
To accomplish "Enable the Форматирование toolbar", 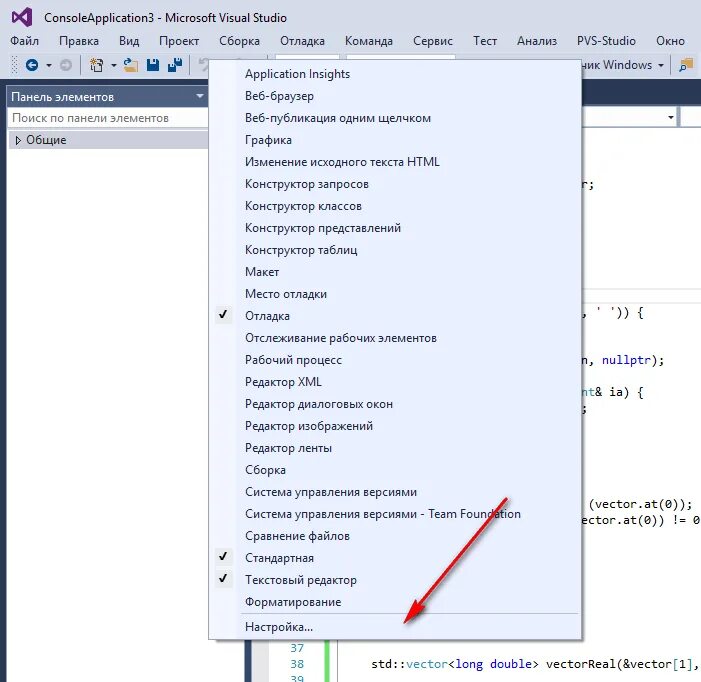I will (396, 602).
